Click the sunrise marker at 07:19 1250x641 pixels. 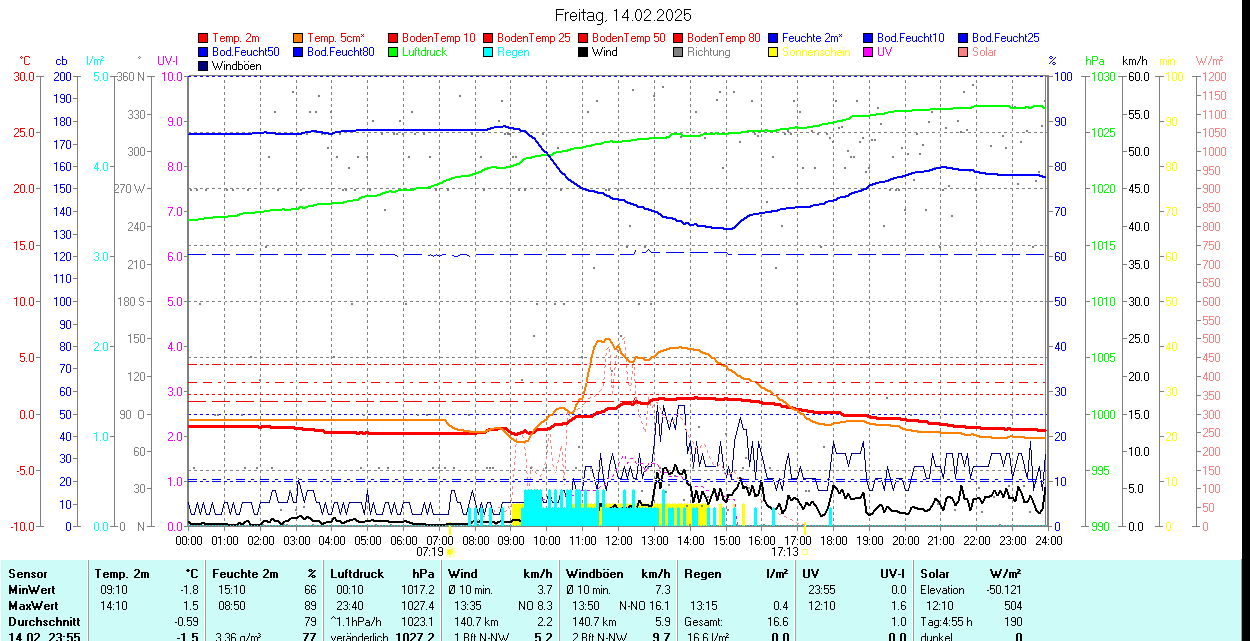coord(450,551)
